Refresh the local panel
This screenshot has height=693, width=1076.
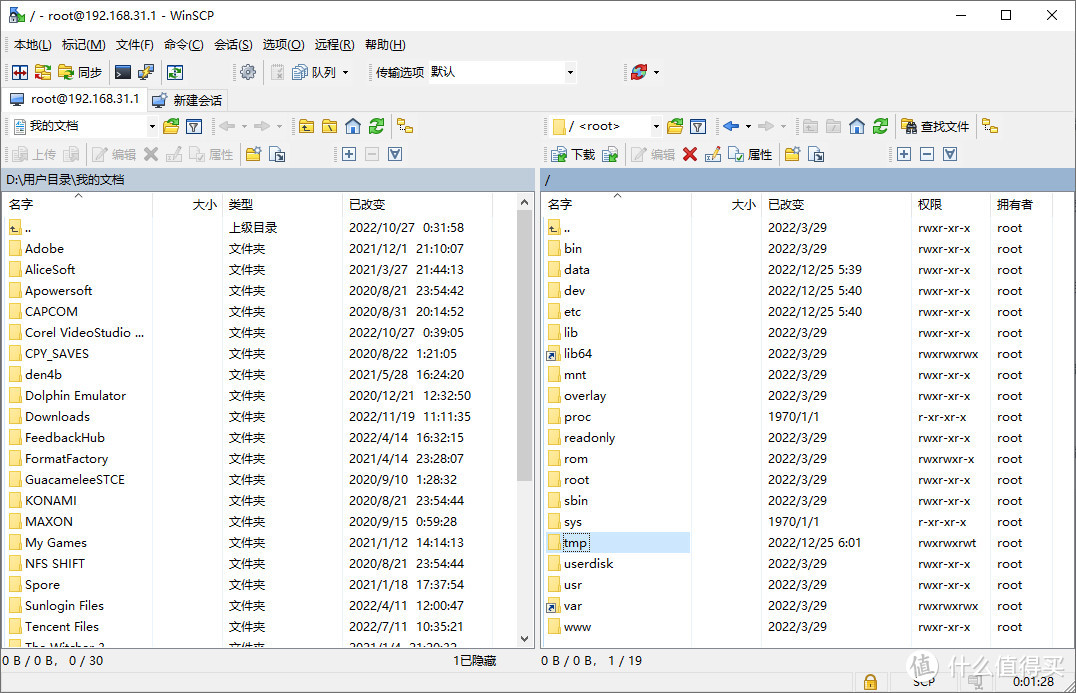point(376,126)
